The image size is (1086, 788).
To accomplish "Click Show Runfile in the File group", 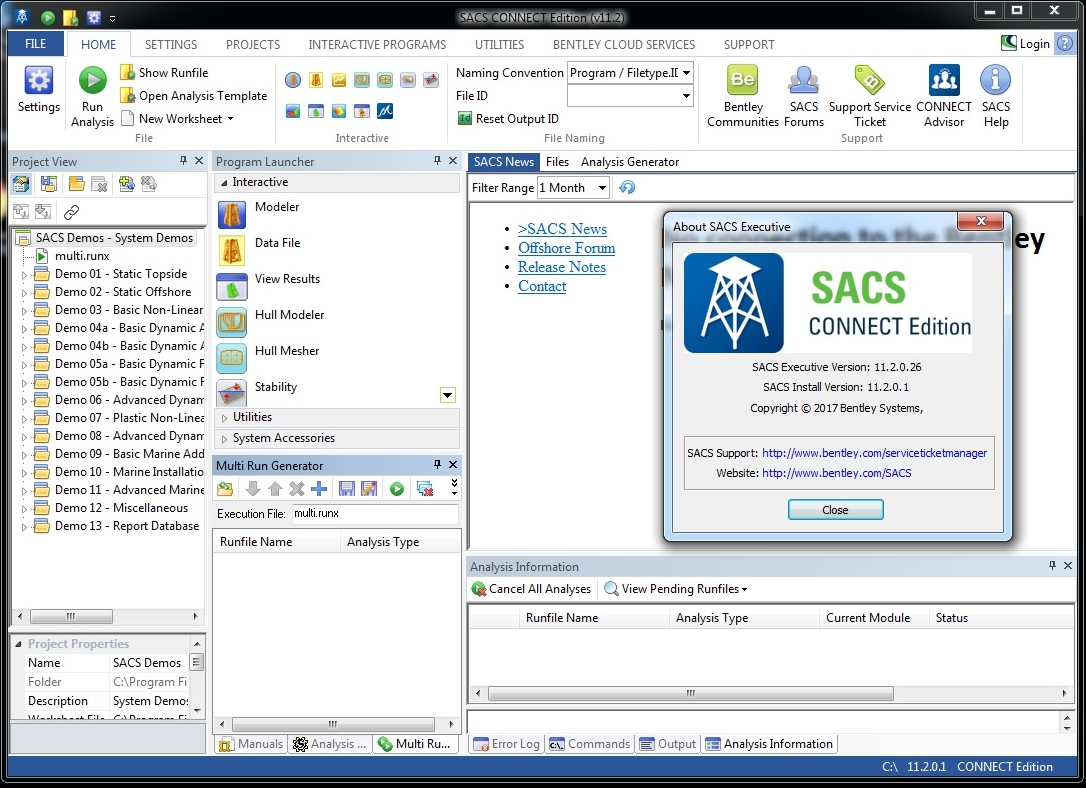I will click(x=164, y=73).
